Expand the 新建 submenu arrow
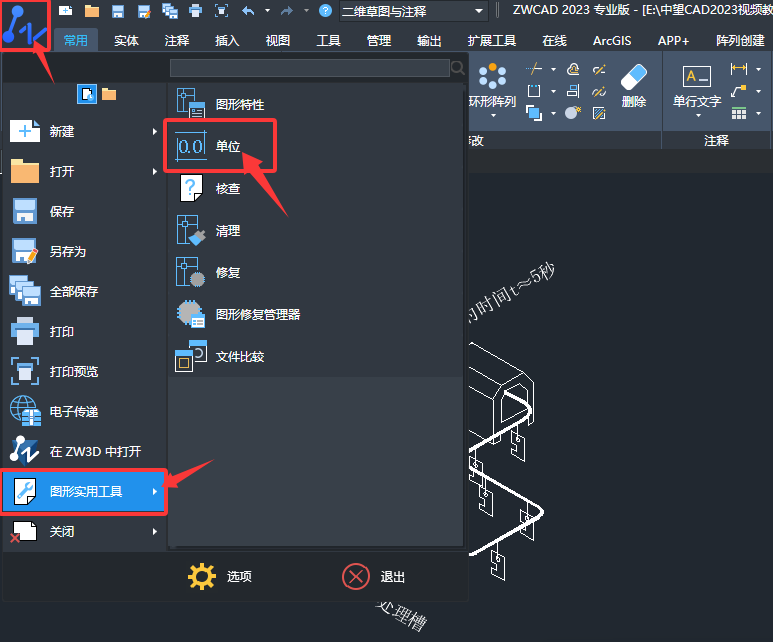This screenshot has height=642, width=773. (155, 132)
